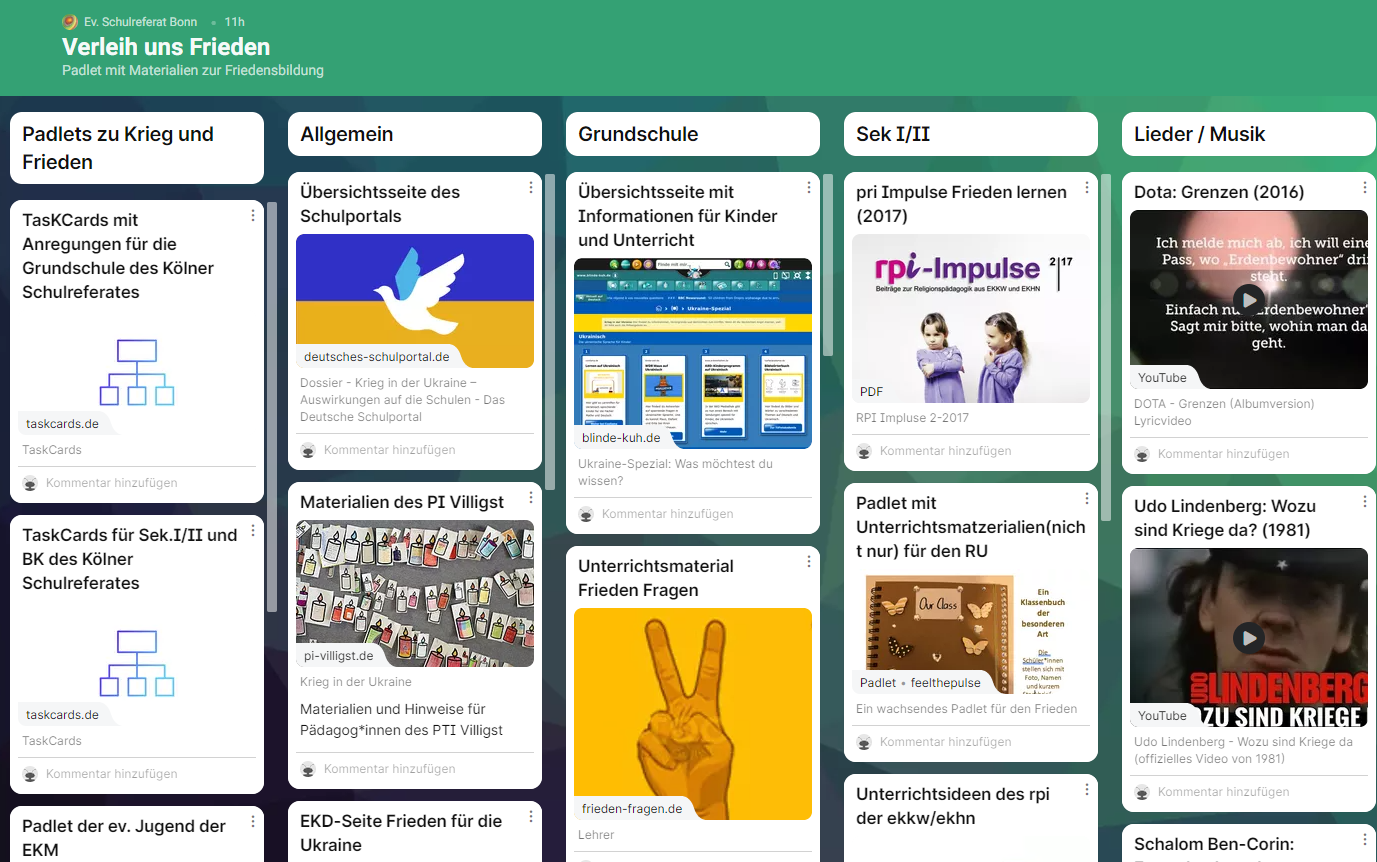
Task: Select the Lieder / Musik column heading
Action: pos(1200,134)
